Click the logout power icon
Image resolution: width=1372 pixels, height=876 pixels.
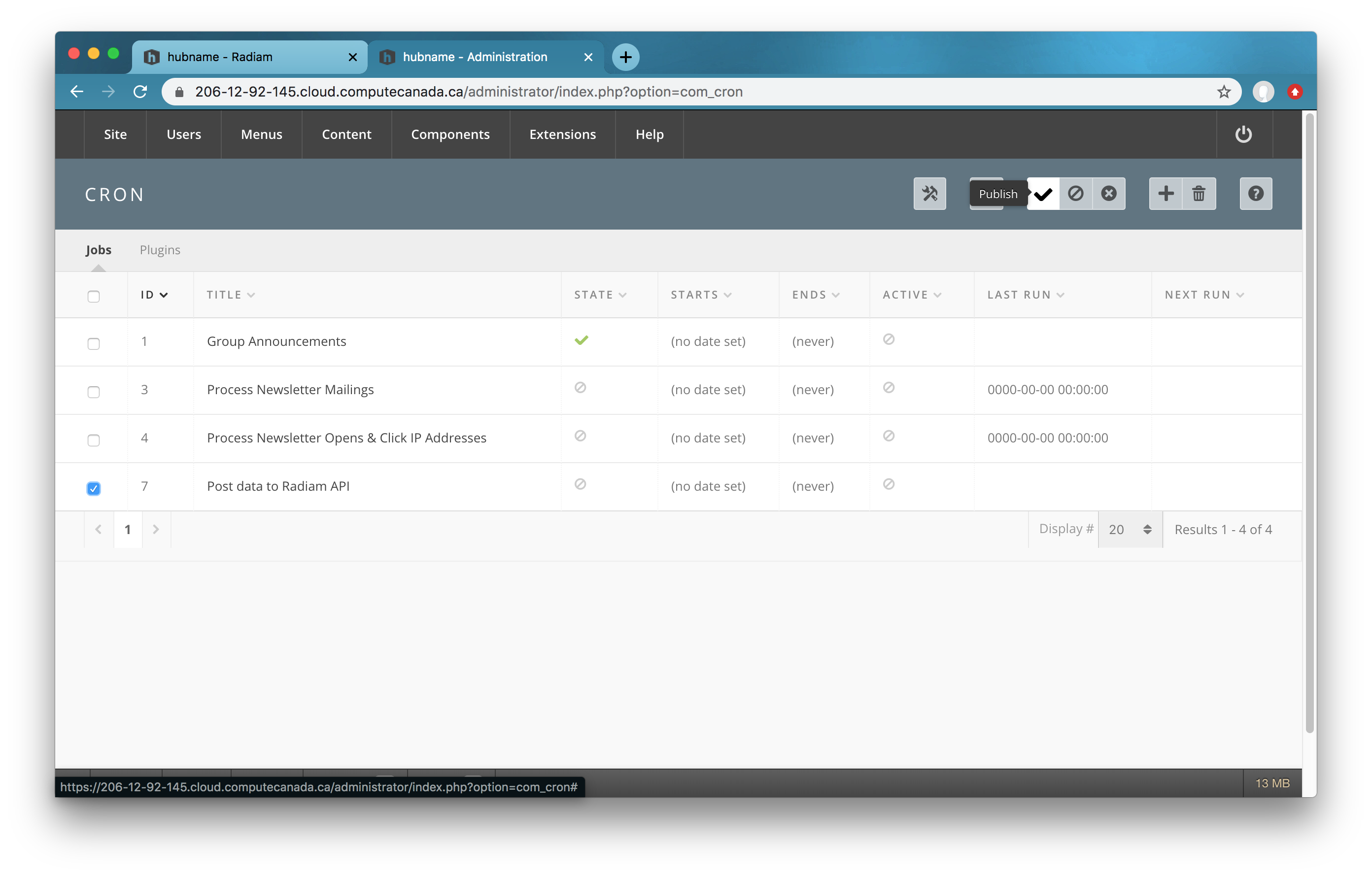click(x=1243, y=135)
